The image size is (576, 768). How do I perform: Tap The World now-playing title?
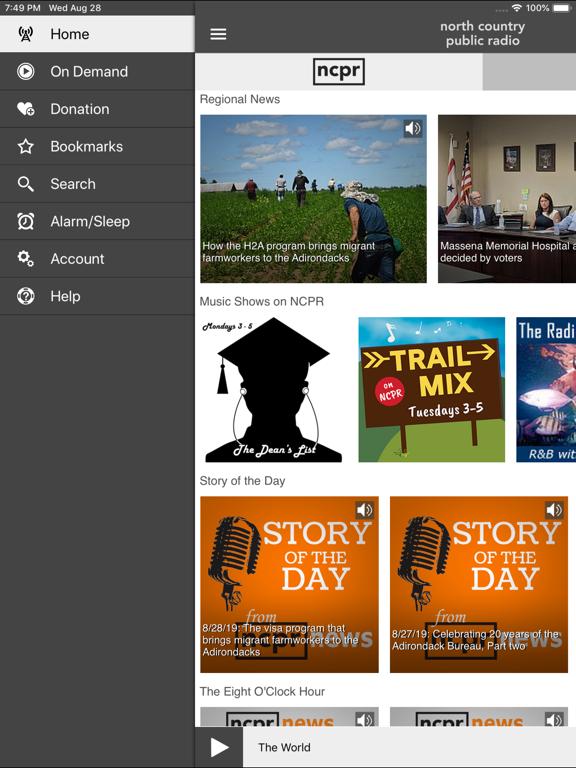pos(284,747)
